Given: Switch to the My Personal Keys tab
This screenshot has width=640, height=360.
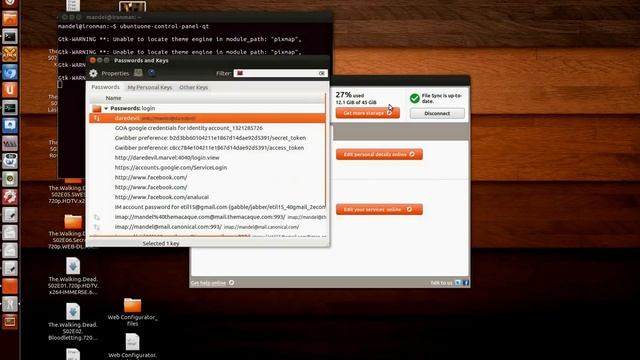Looking at the screenshot, I should (x=150, y=87).
